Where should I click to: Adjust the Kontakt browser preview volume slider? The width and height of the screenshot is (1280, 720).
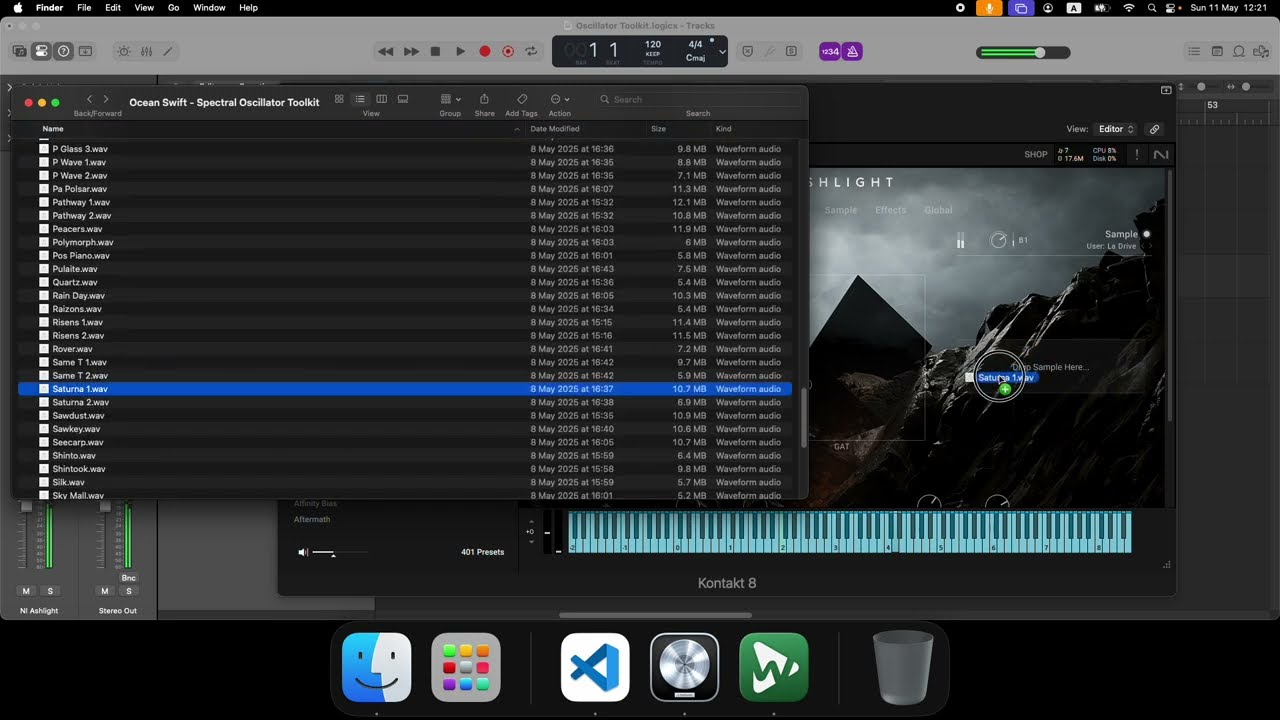(340, 552)
